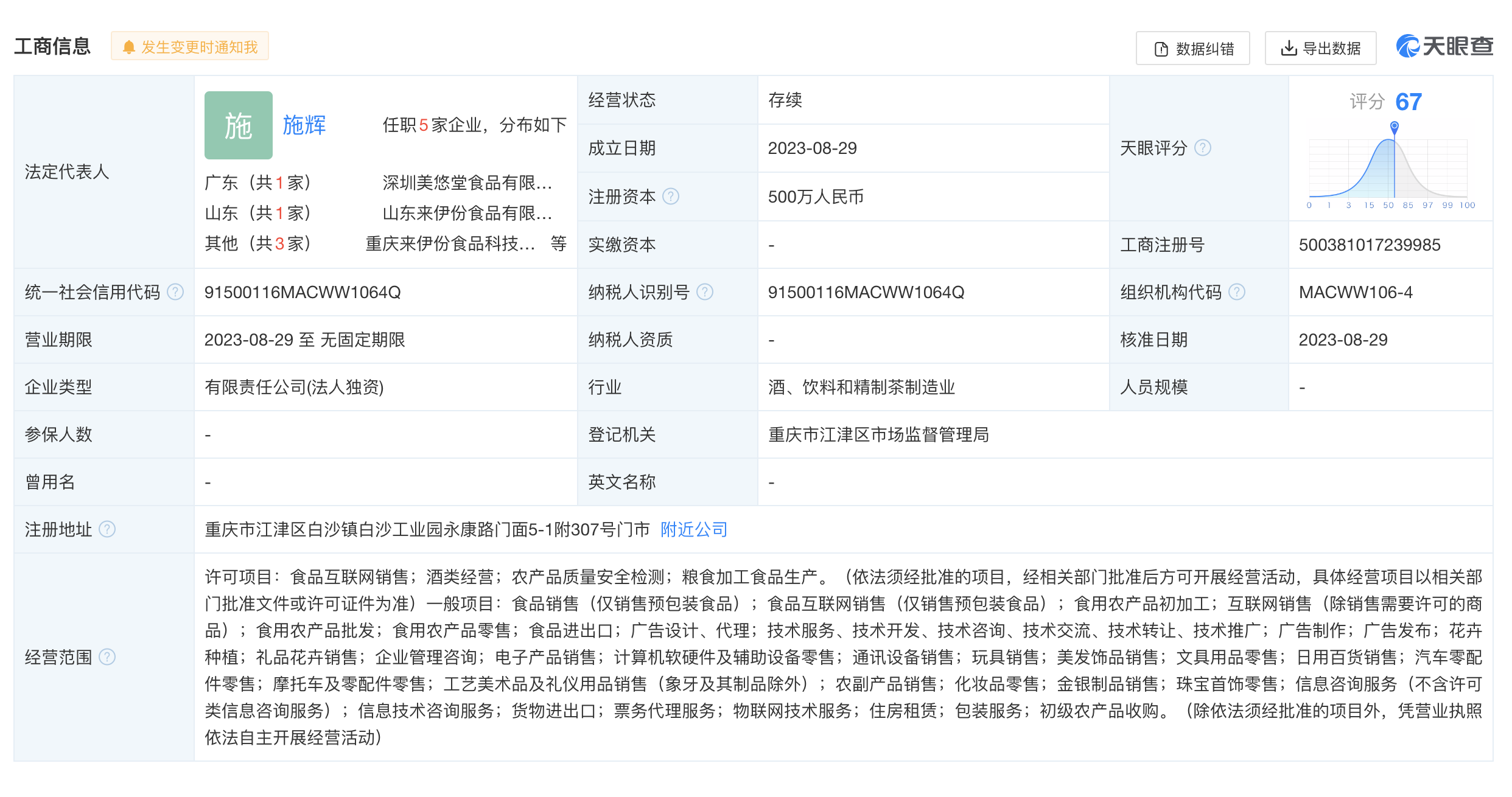
Task: Enable 发生变更时通知我 notification
Action: 190,47
